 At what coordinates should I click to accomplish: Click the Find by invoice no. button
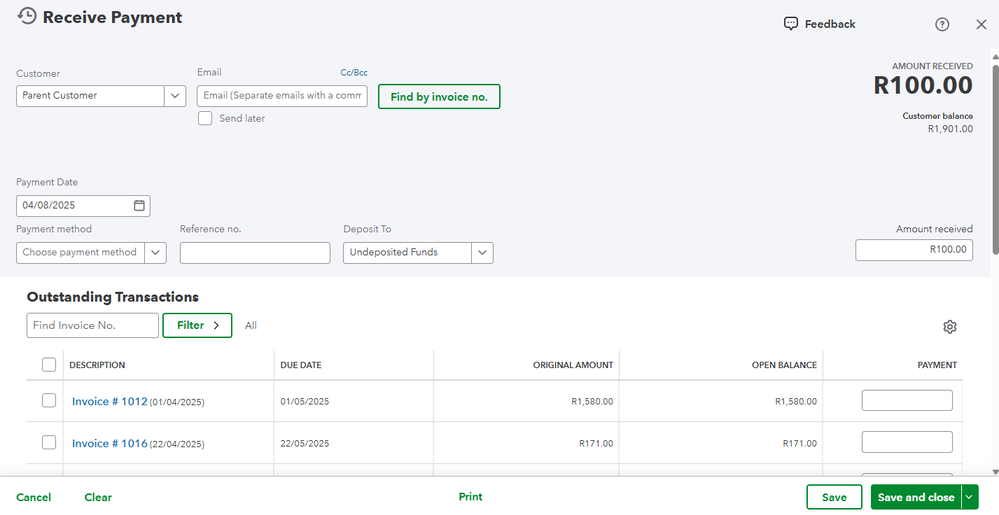(x=439, y=97)
